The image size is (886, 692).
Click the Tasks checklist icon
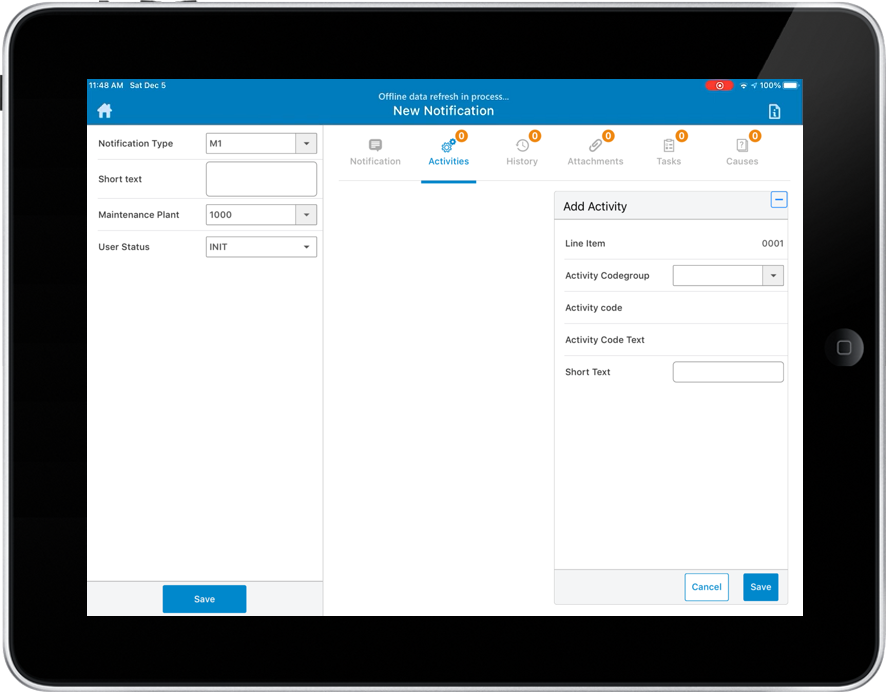click(x=668, y=146)
